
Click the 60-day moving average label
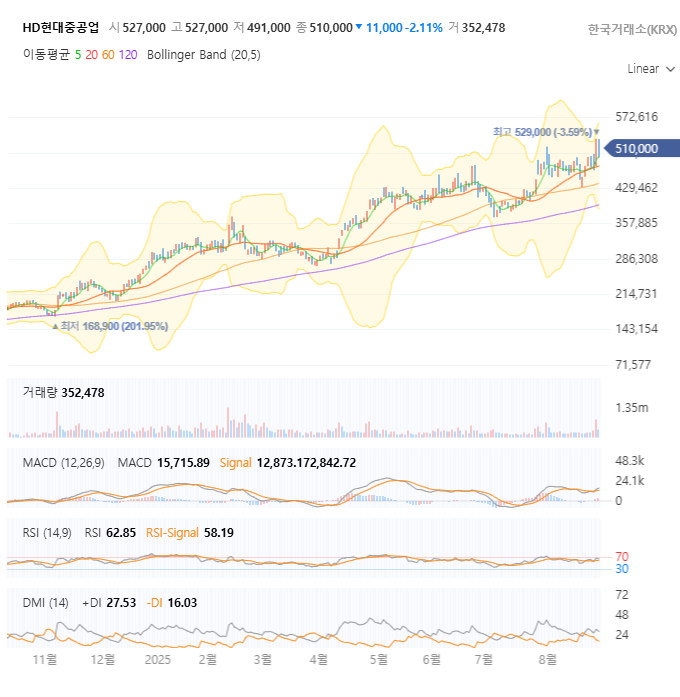pyautogui.click(x=108, y=55)
